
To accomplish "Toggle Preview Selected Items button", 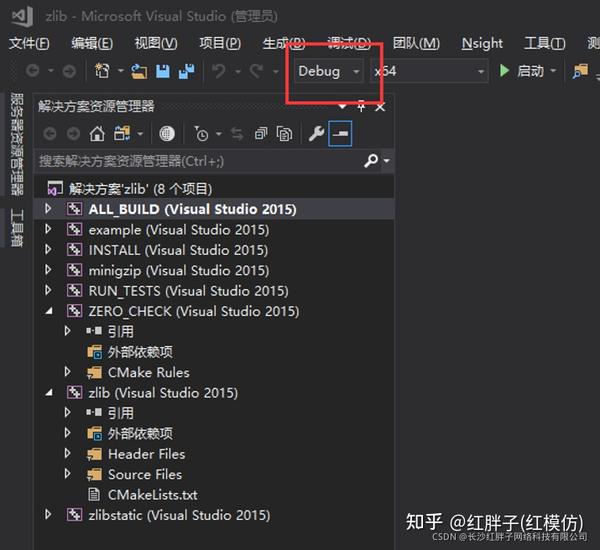I will 340,134.
